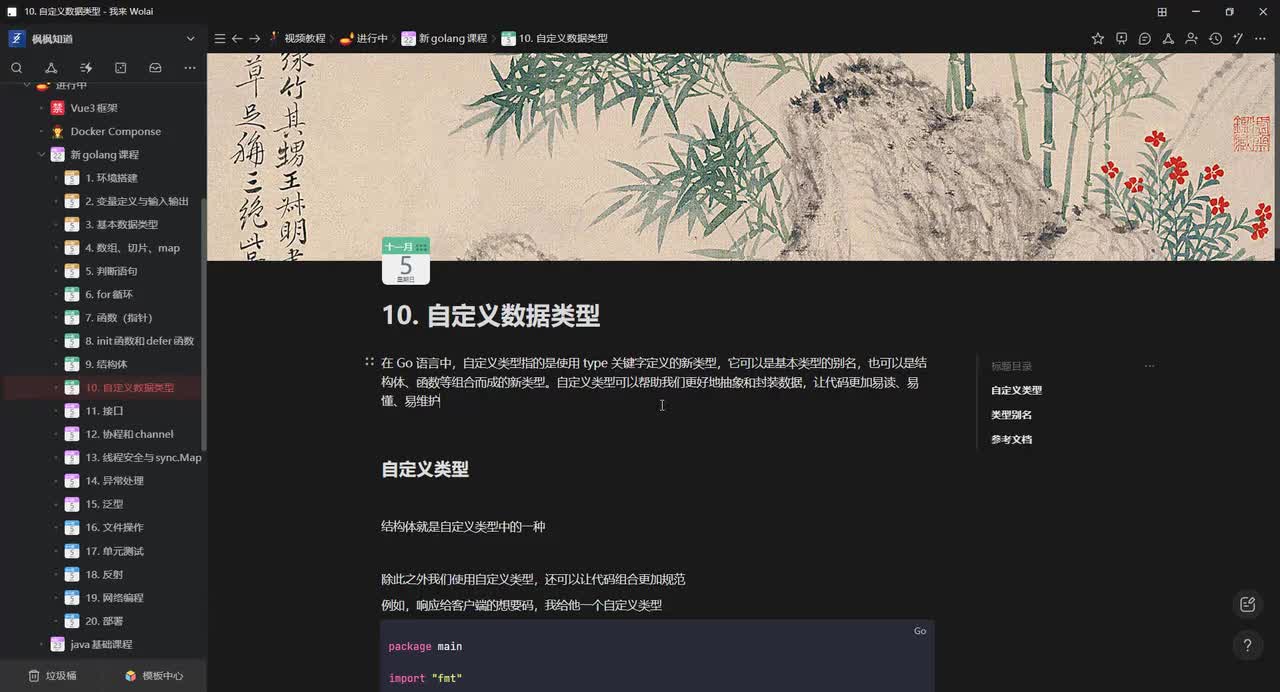Open page history clock icon
The width and height of the screenshot is (1280, 692).
(1215, 38)
